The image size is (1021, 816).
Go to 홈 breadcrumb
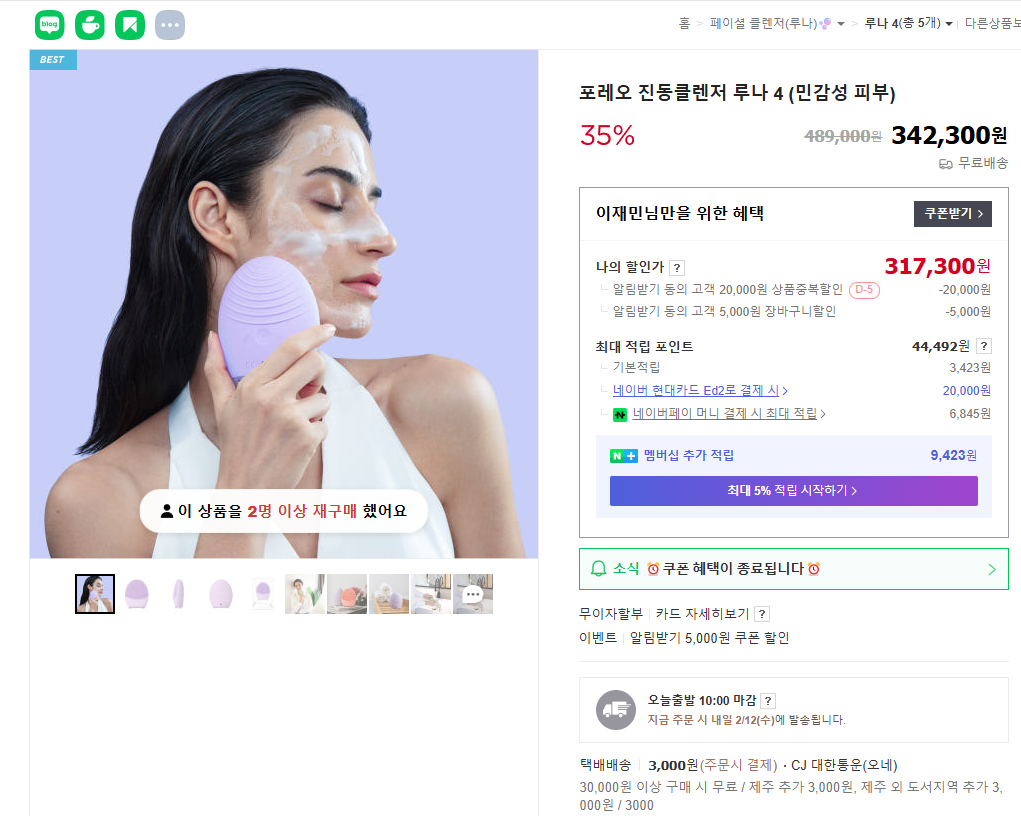(684, 23)
